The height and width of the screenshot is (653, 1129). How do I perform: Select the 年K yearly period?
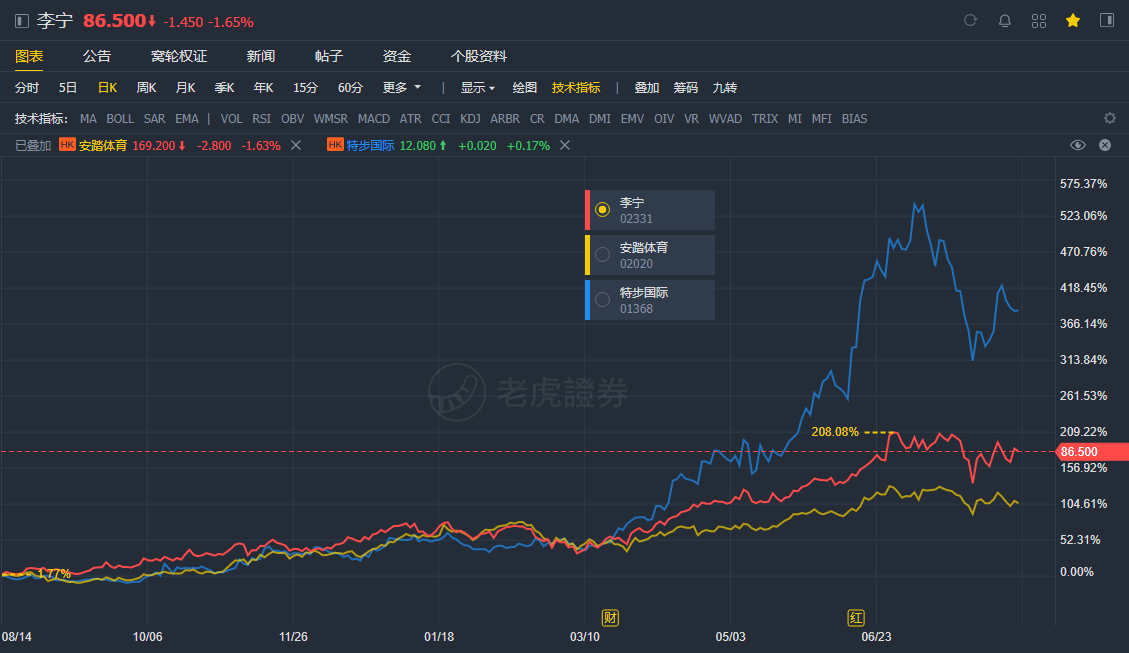point(264,88)
